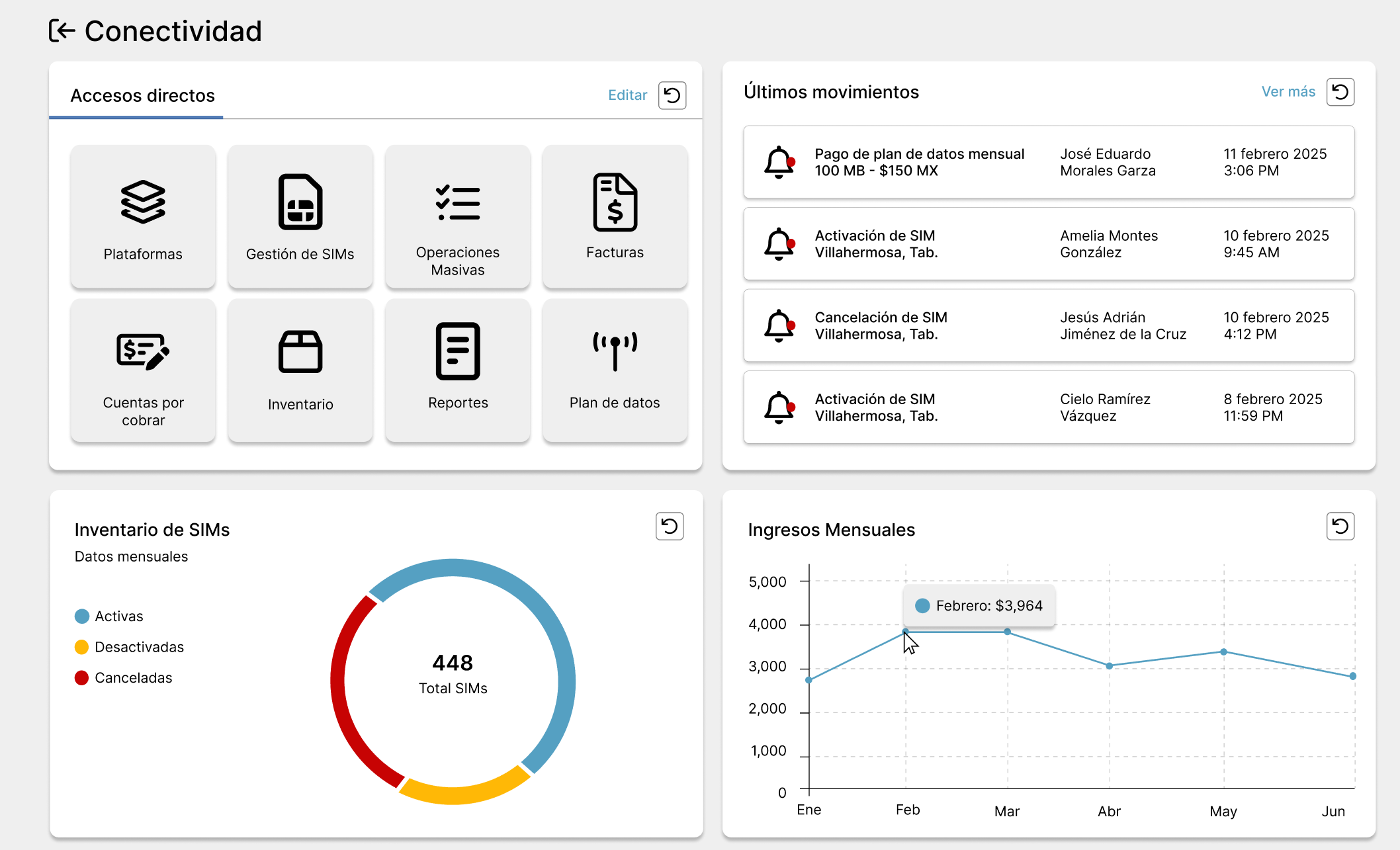Screen dimensions: 1400x850
Task: Toggle Canceladas legend color dot
Action: coord(81,678)
